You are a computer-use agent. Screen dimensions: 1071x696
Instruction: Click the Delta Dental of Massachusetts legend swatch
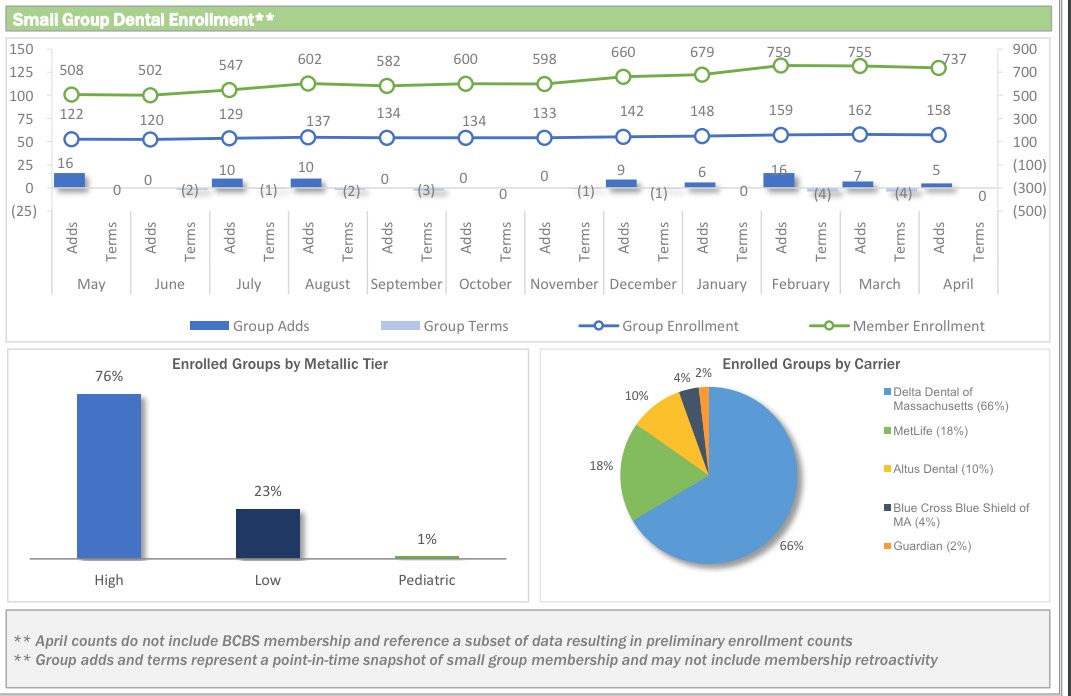click(887, 393)
